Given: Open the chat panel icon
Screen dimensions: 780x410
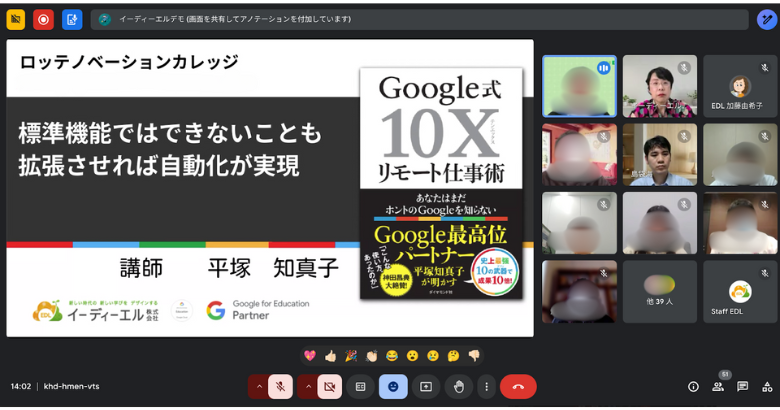Looking at the screenshot, I should 743,387.
